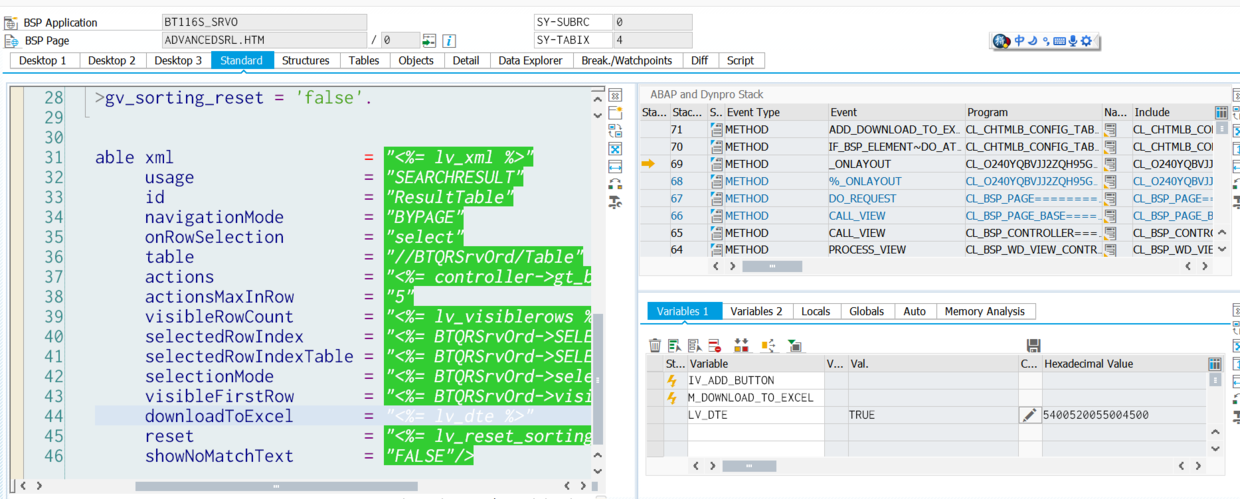This screenshot has width=1240, height=499.
Task: Click the third icon in the Variables toolbar
Action: point(694,345)
